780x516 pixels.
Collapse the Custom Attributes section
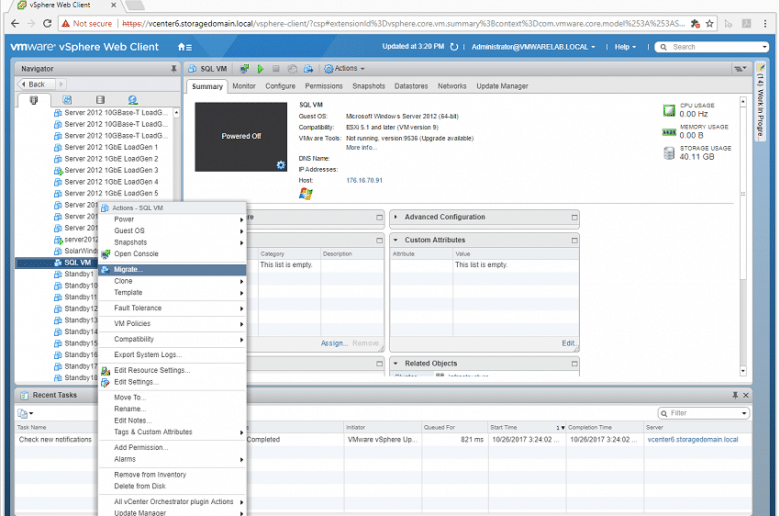395,240
